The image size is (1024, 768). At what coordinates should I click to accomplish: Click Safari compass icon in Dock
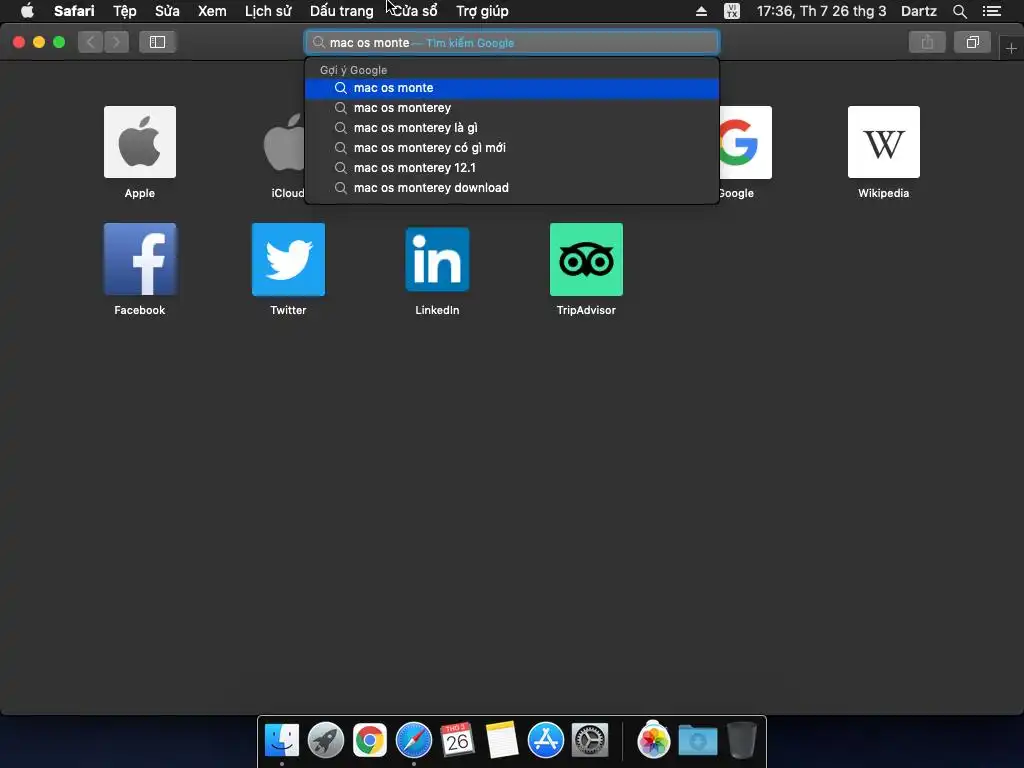413,741
